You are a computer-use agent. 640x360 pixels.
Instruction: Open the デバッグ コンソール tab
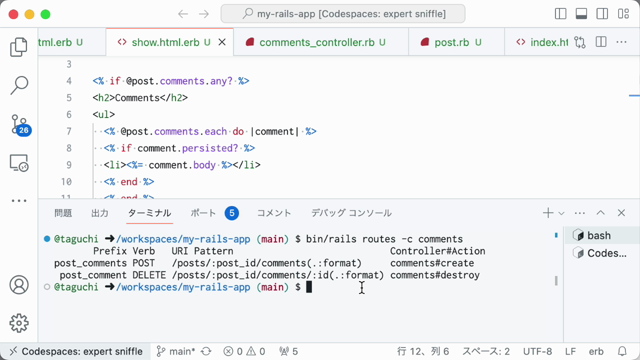click(x=351, y=213)
